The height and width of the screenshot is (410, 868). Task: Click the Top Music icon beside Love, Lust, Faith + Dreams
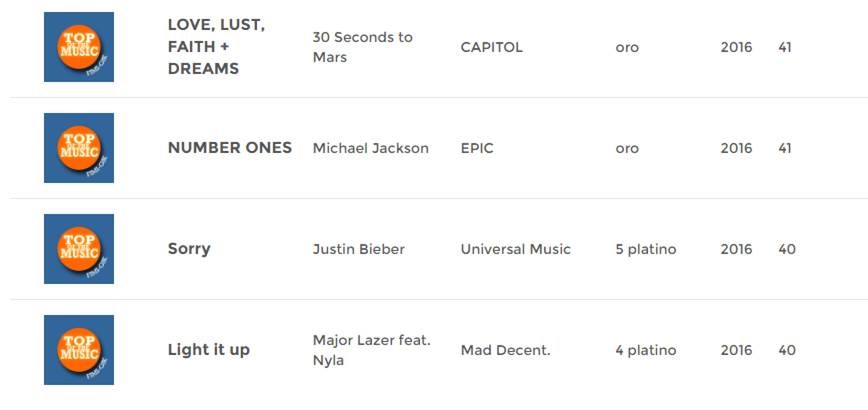(79, 47)
